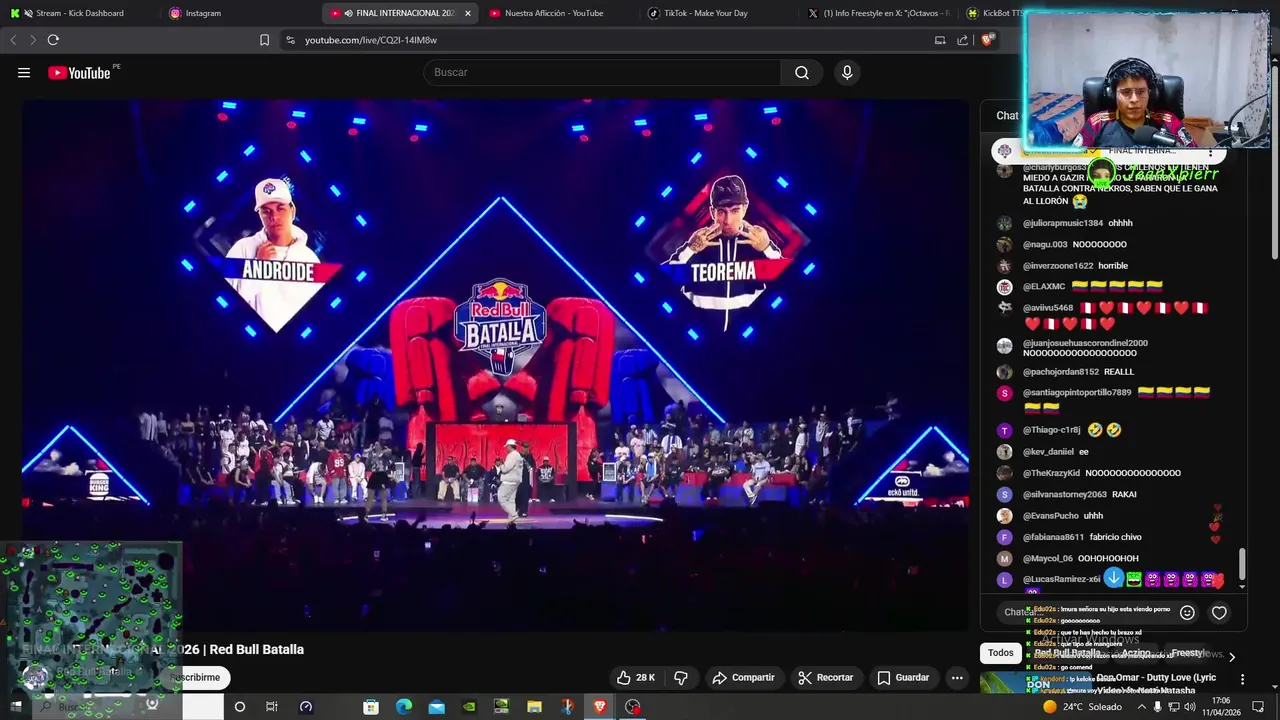The image size is (1280, 720).
Task: Open weather 24°C Soleado widget
Action: 1082,706
